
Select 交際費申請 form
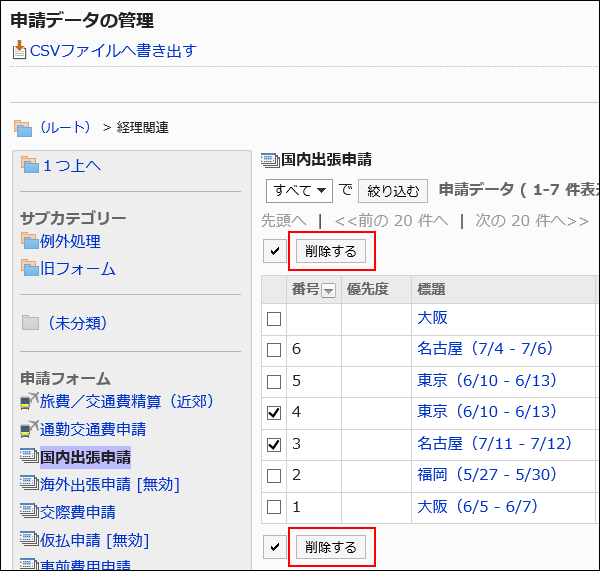coord(78,512)
